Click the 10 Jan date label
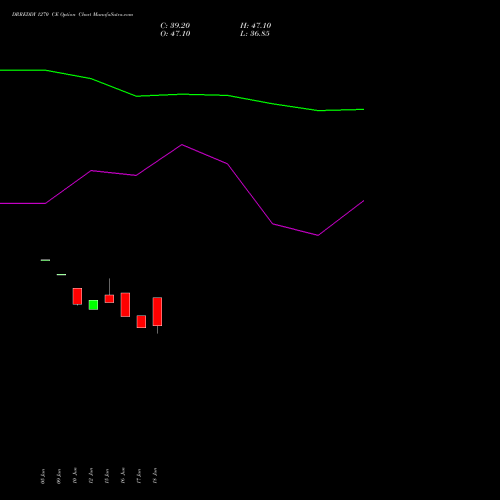Image resolution: width=500 pixels, height=500 pixels. point(75,476)
